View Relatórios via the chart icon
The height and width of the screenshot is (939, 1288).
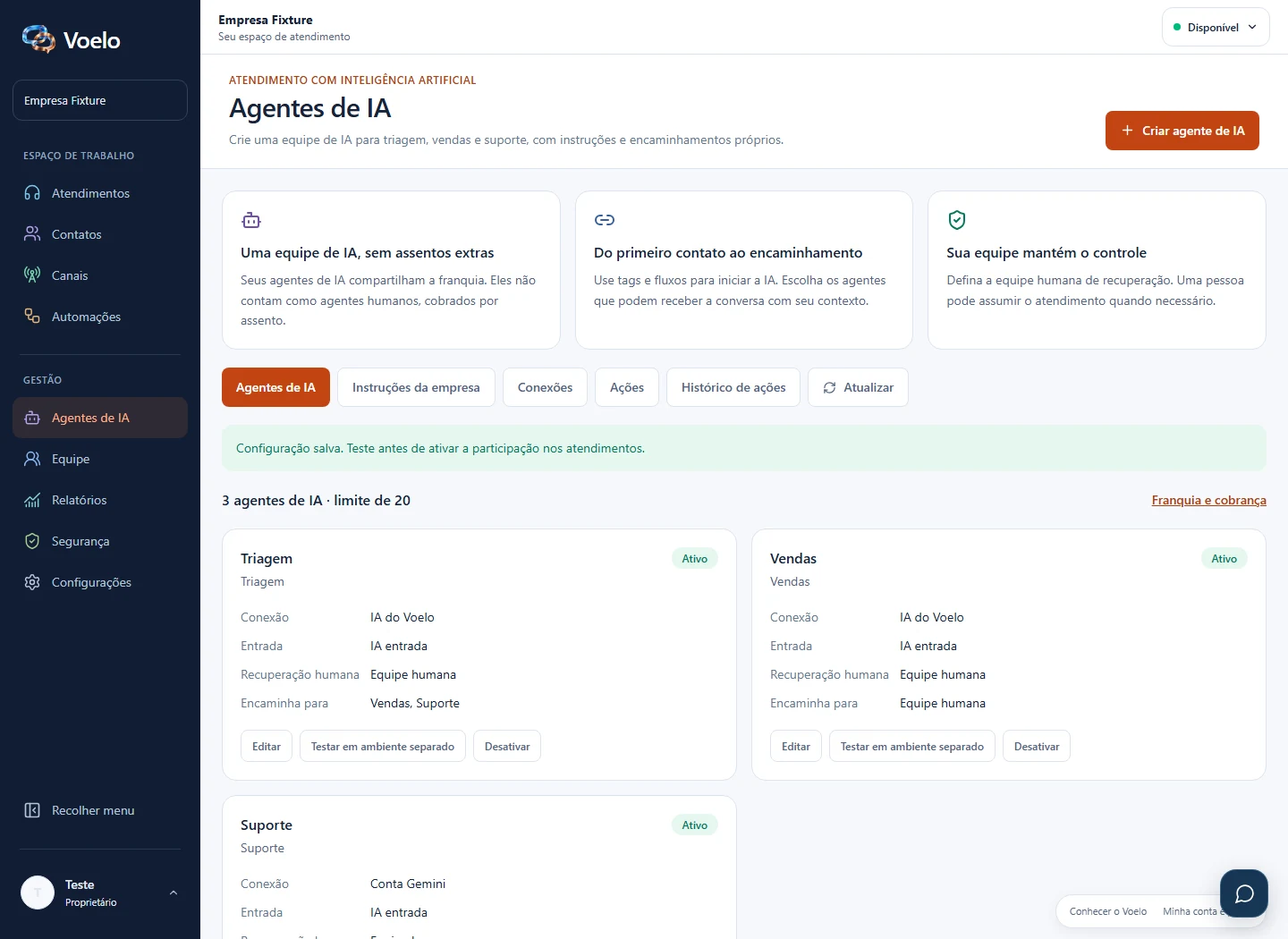coord(32,500)
